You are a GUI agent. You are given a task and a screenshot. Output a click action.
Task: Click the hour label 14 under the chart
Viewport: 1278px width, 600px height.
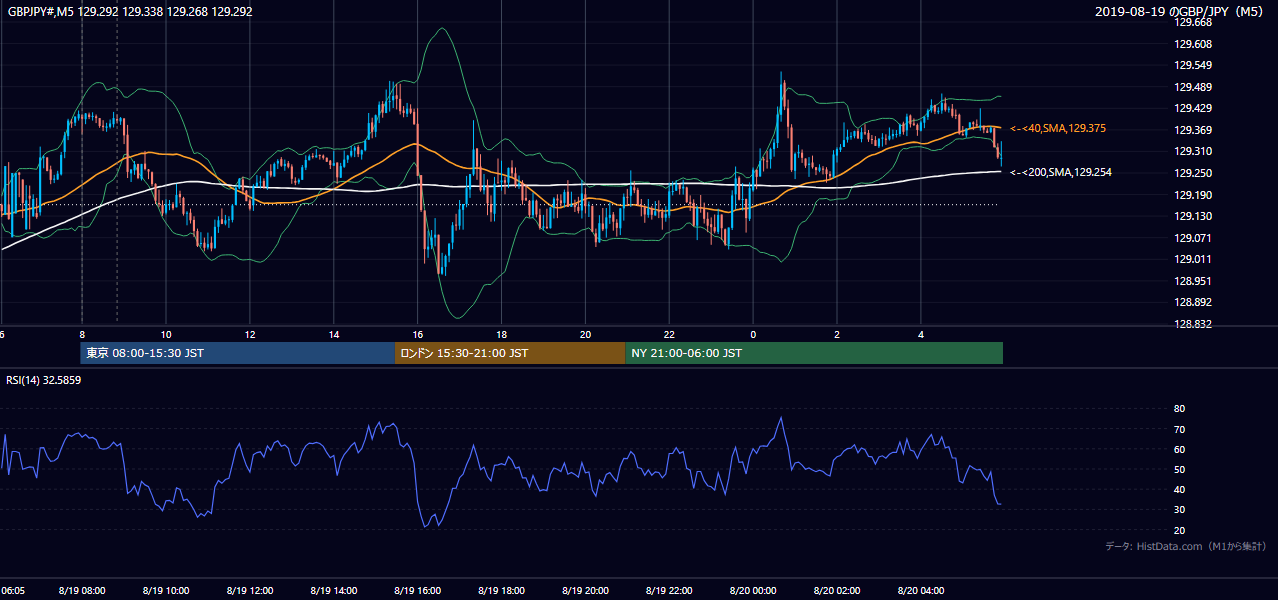point(334,334)
